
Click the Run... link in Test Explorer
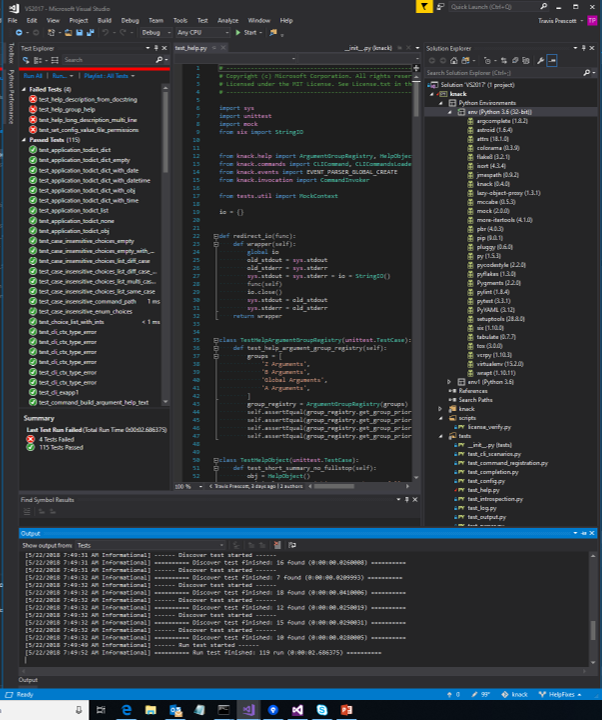coord(60,76)
